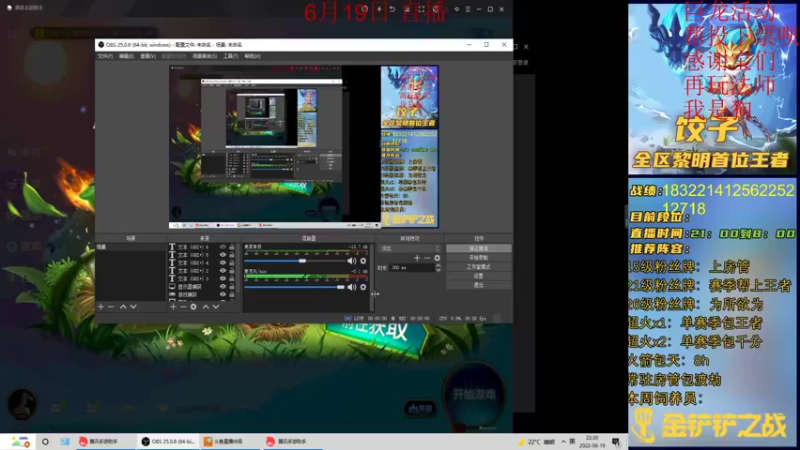Toggle the lock on the 显示器捕获 source
This screenshot has width=800, height=450.
pyautogui.click(x=232, y=287)
